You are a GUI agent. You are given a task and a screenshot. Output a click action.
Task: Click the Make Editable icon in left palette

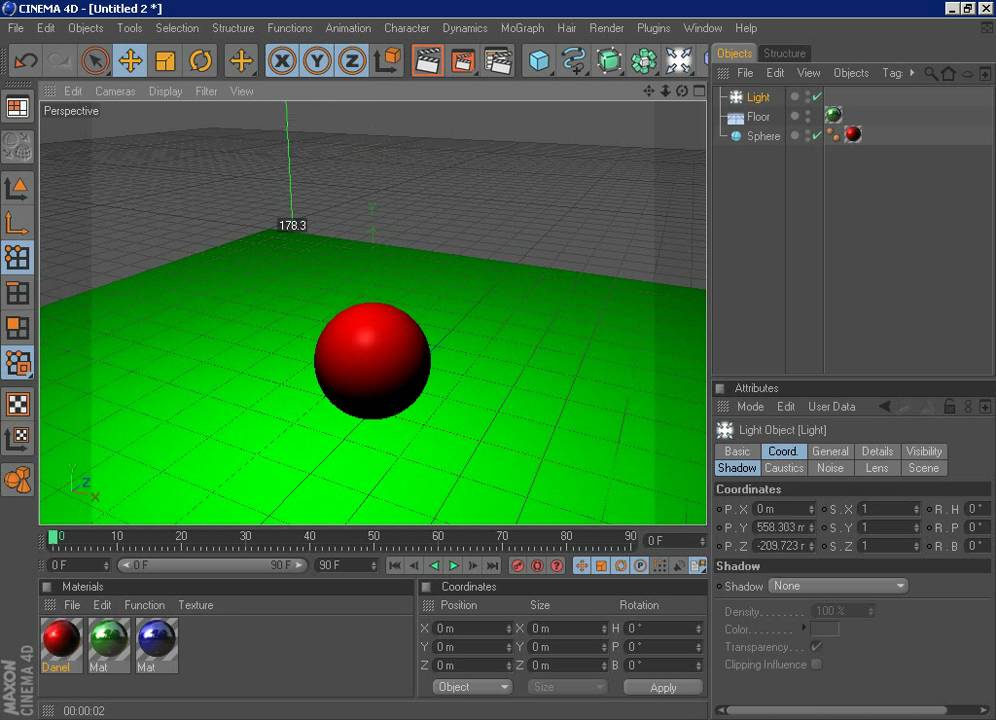coord(17,146)
